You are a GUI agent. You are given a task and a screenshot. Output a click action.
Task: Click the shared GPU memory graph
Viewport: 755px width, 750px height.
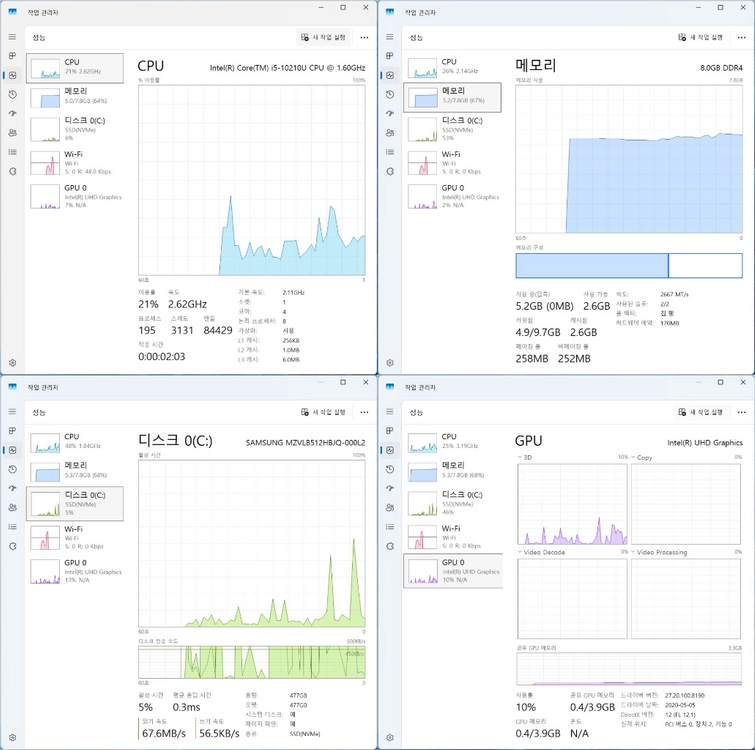pyautogui.click(x=629, y=669)
